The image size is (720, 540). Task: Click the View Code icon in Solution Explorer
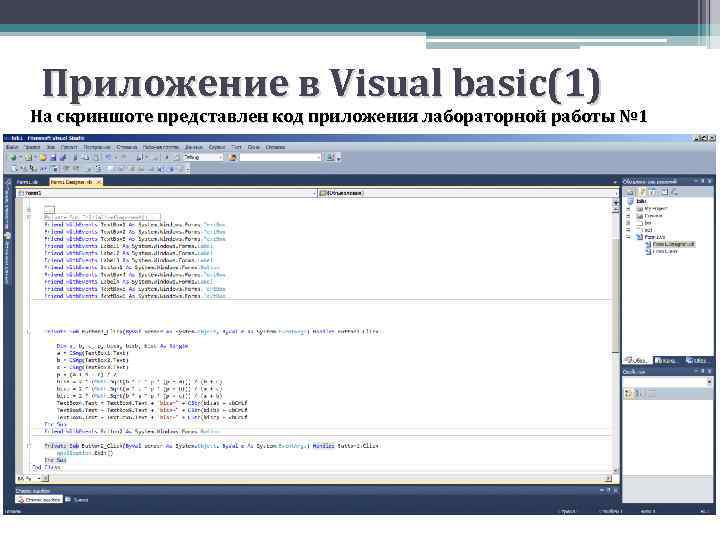click(x=664, y=192)
